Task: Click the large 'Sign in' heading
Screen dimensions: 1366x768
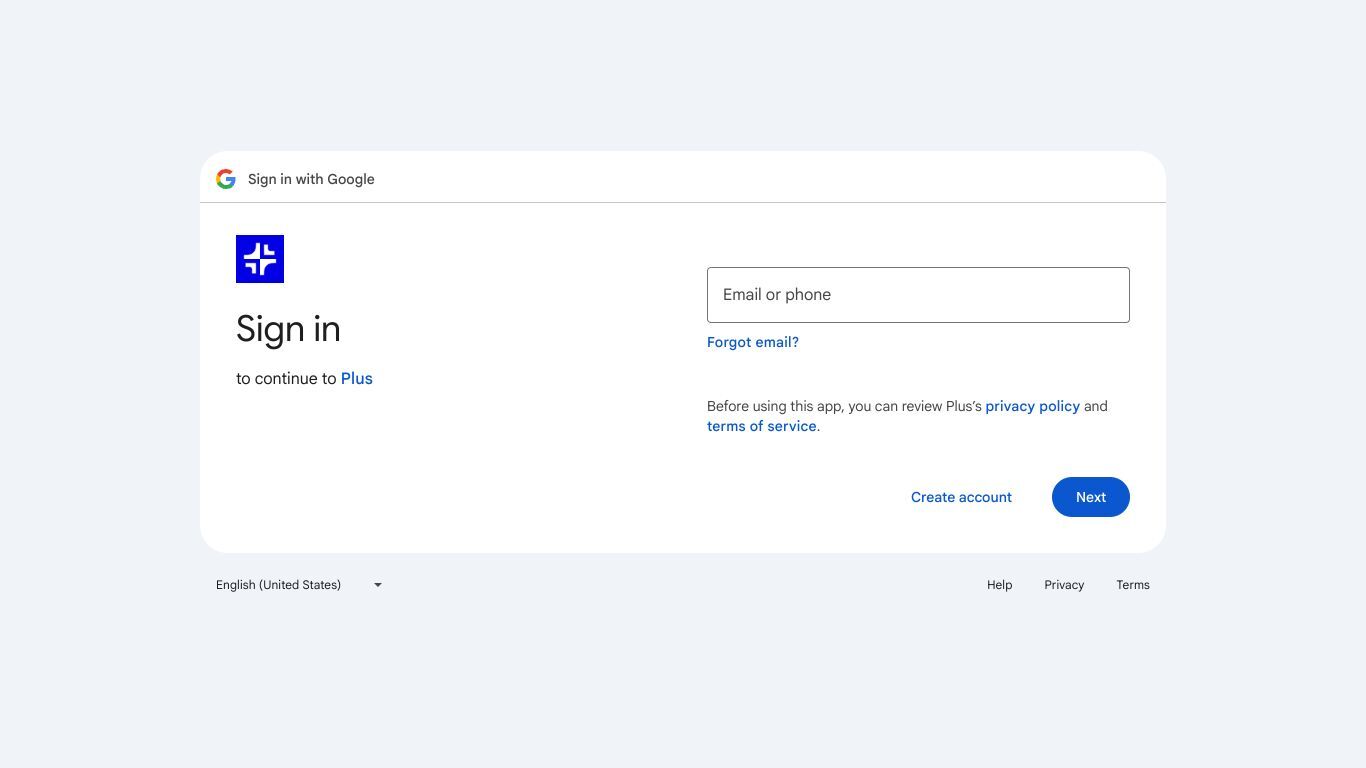Action: [288, 329]
